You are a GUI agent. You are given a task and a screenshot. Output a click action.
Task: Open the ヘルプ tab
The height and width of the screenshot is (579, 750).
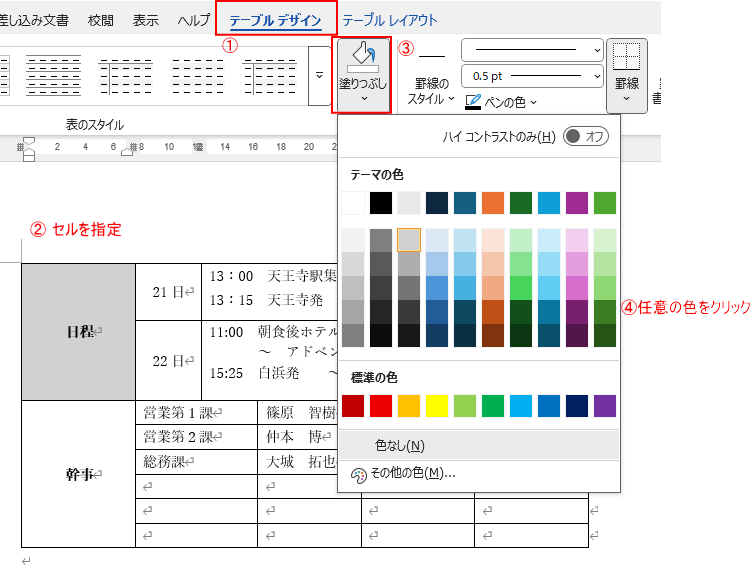pos(194,20)
